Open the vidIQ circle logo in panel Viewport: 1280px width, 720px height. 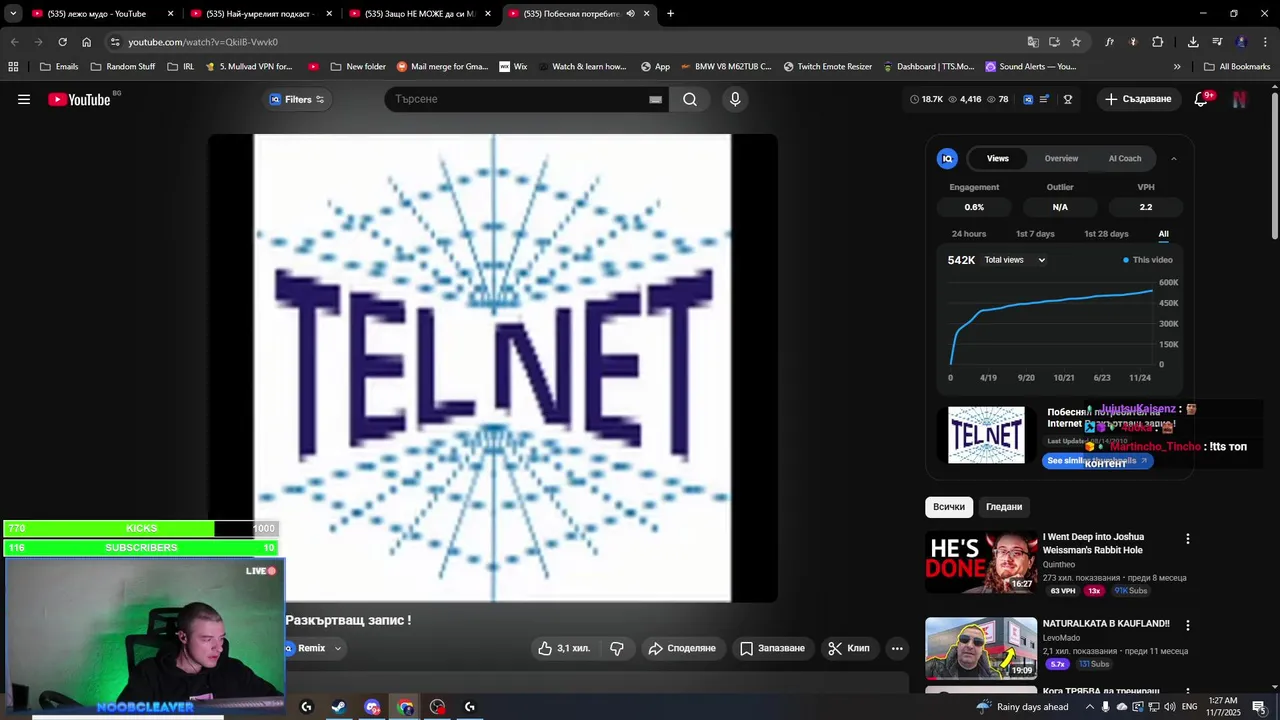[947, 158]
